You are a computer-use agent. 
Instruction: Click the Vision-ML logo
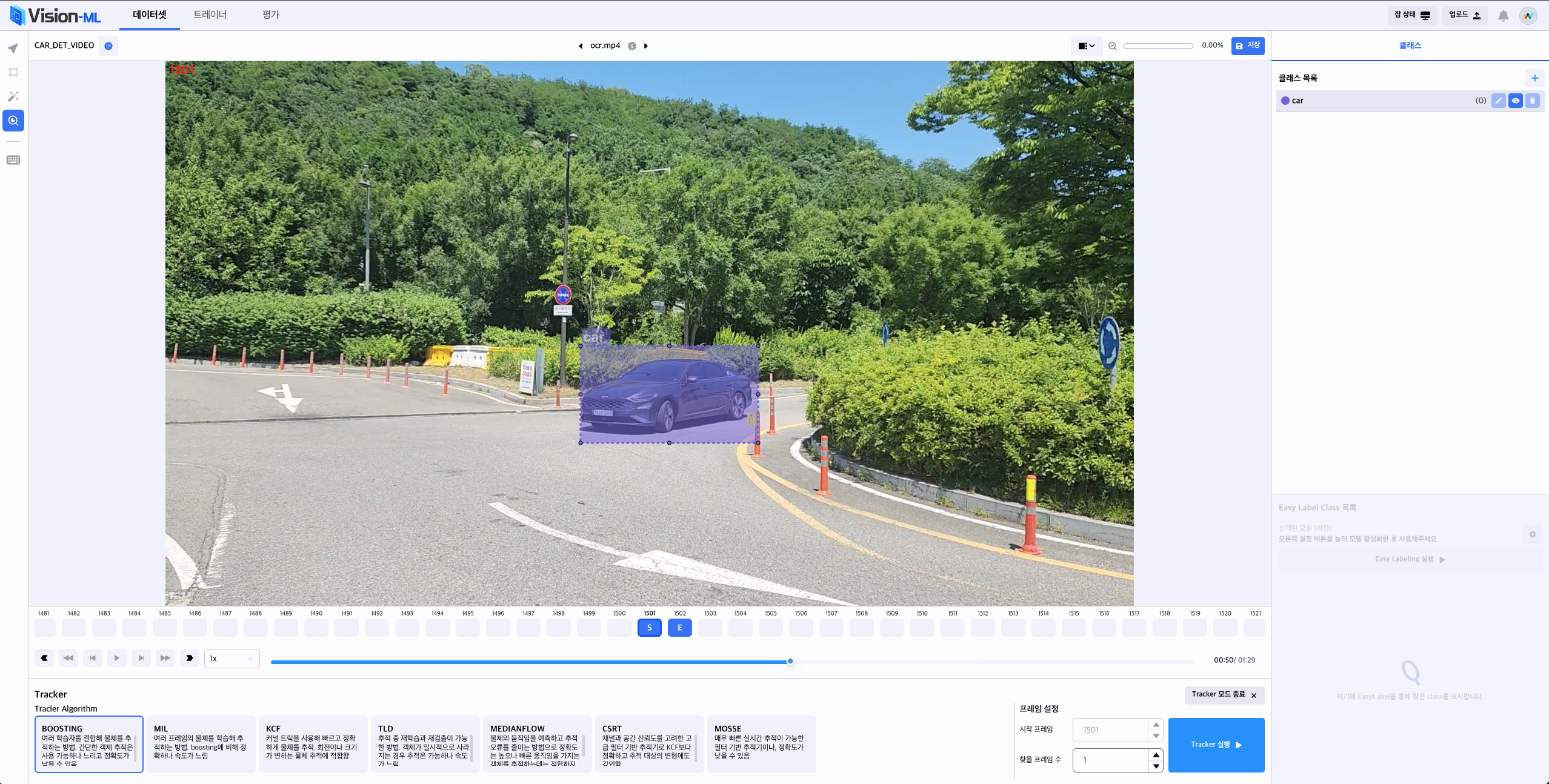coord(56,15)
